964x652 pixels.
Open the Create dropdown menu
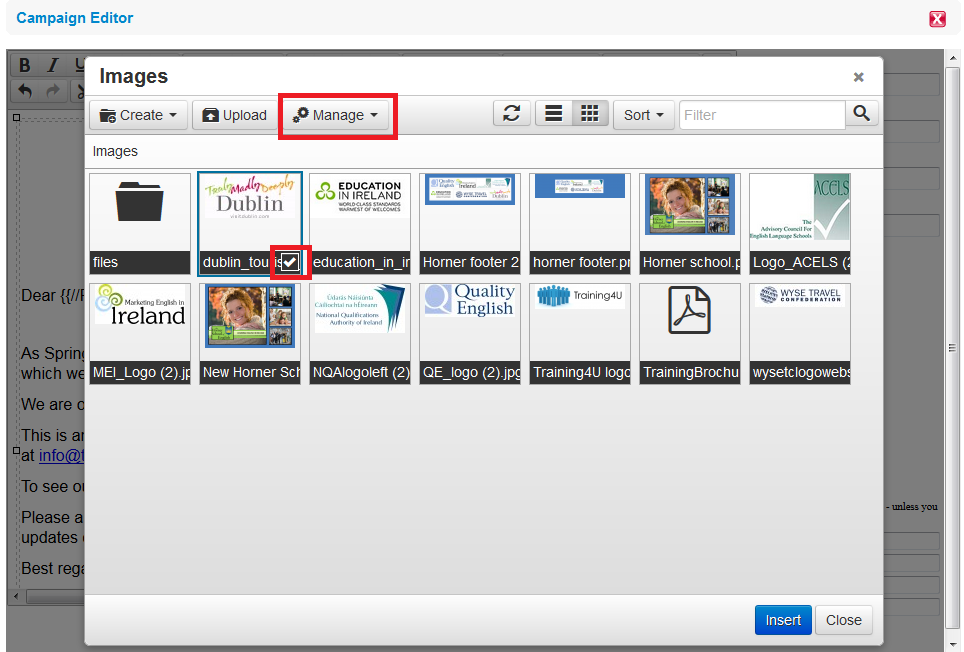[138, 115]
